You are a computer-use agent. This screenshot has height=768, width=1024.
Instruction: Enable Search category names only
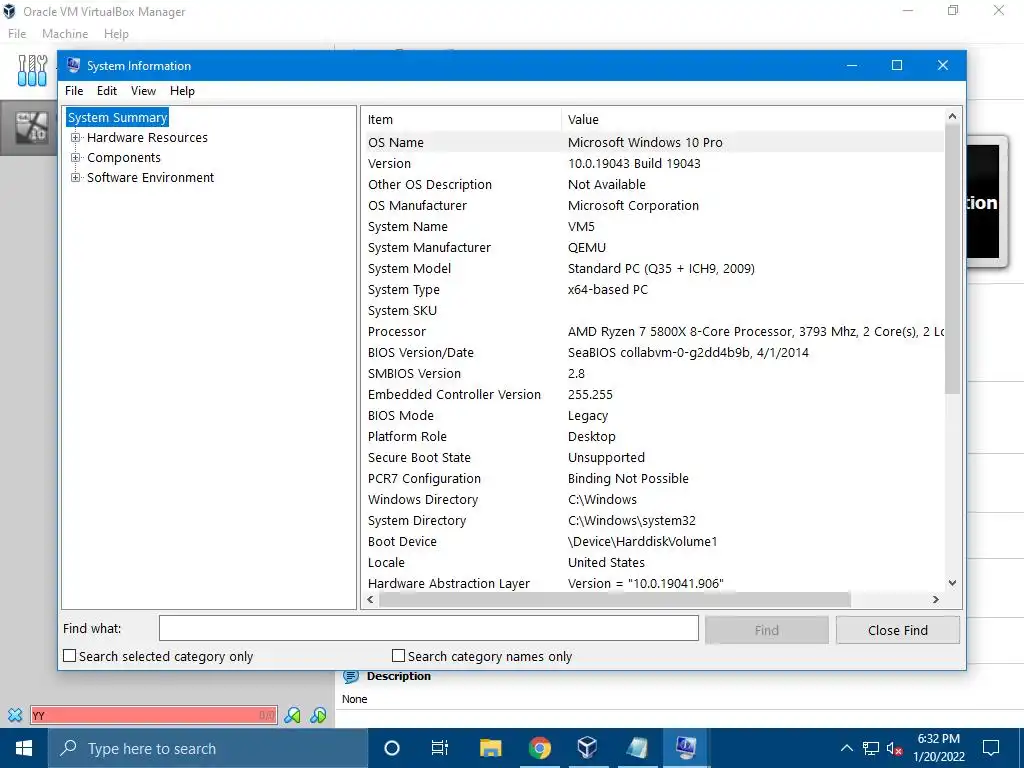(398, 656)
